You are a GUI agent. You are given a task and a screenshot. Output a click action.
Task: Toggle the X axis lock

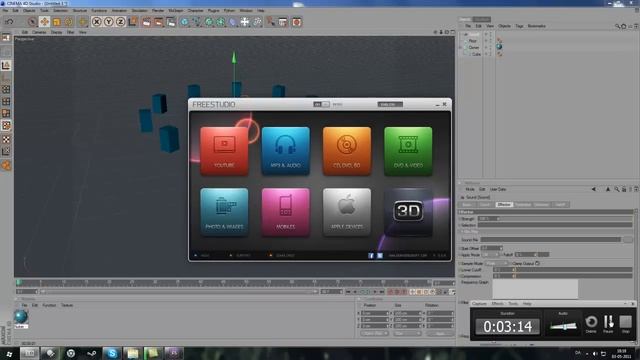coord(96,22)
